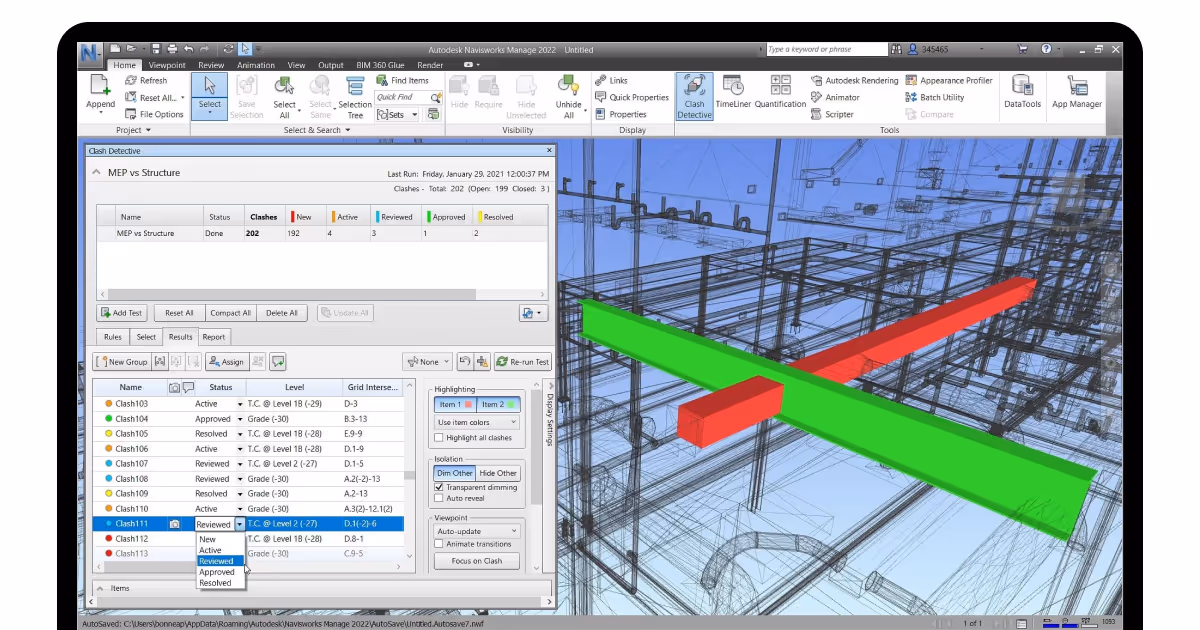Click the Quick Find input field

click(403, 97)
